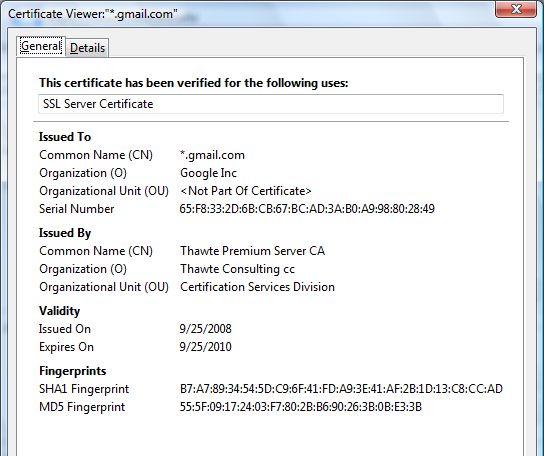This screenshot has width=544, height=456.
Task: Click the verified for following uses heading
Action: [193, 83]
